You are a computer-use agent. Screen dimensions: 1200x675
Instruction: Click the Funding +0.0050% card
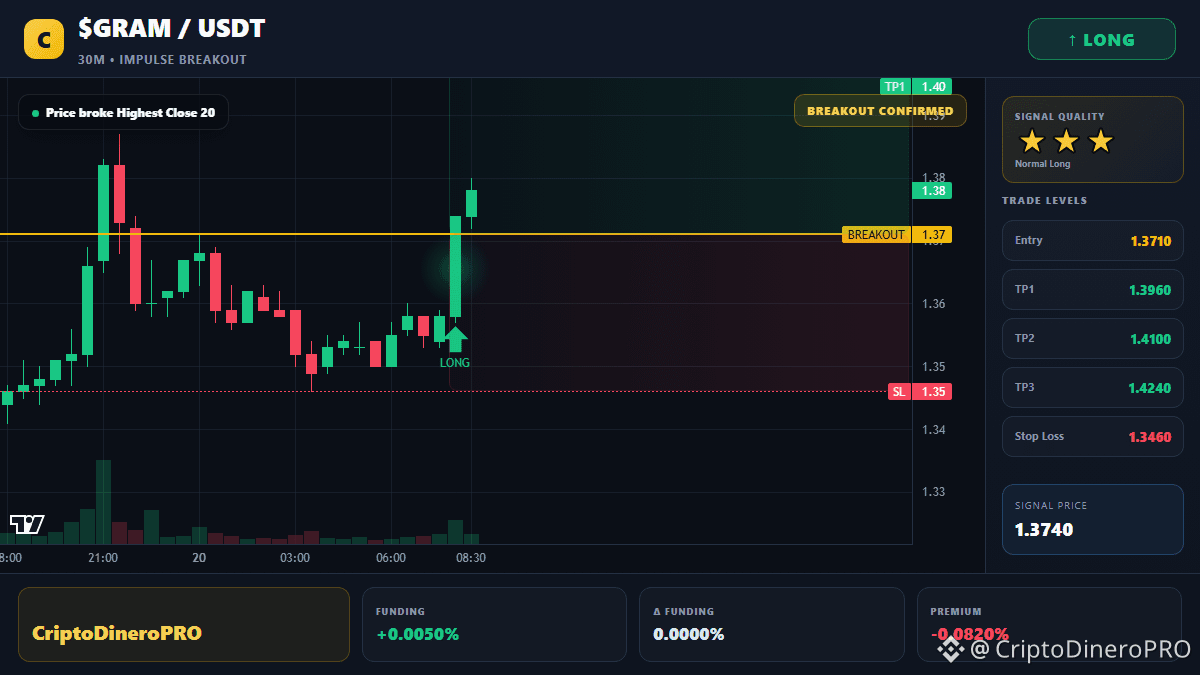pos(494,624)
